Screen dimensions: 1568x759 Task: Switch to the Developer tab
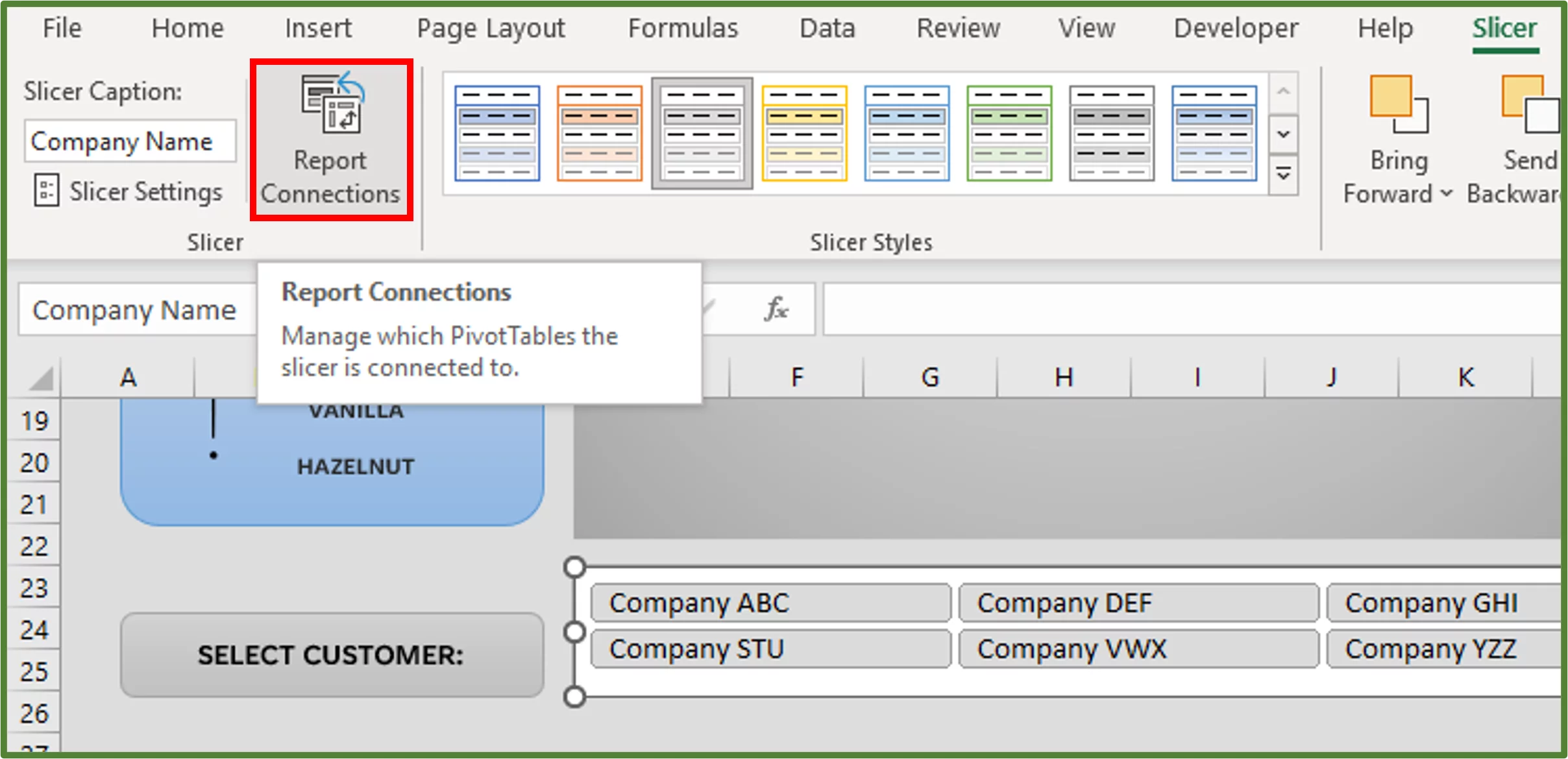1235,28
